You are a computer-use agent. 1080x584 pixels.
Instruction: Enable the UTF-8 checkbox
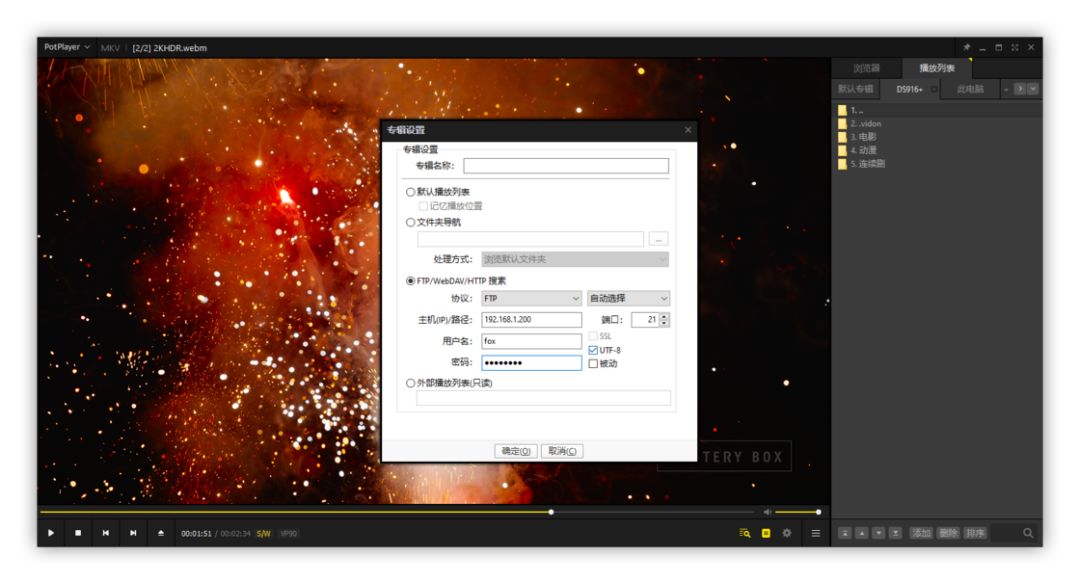[x=593, y=351]
